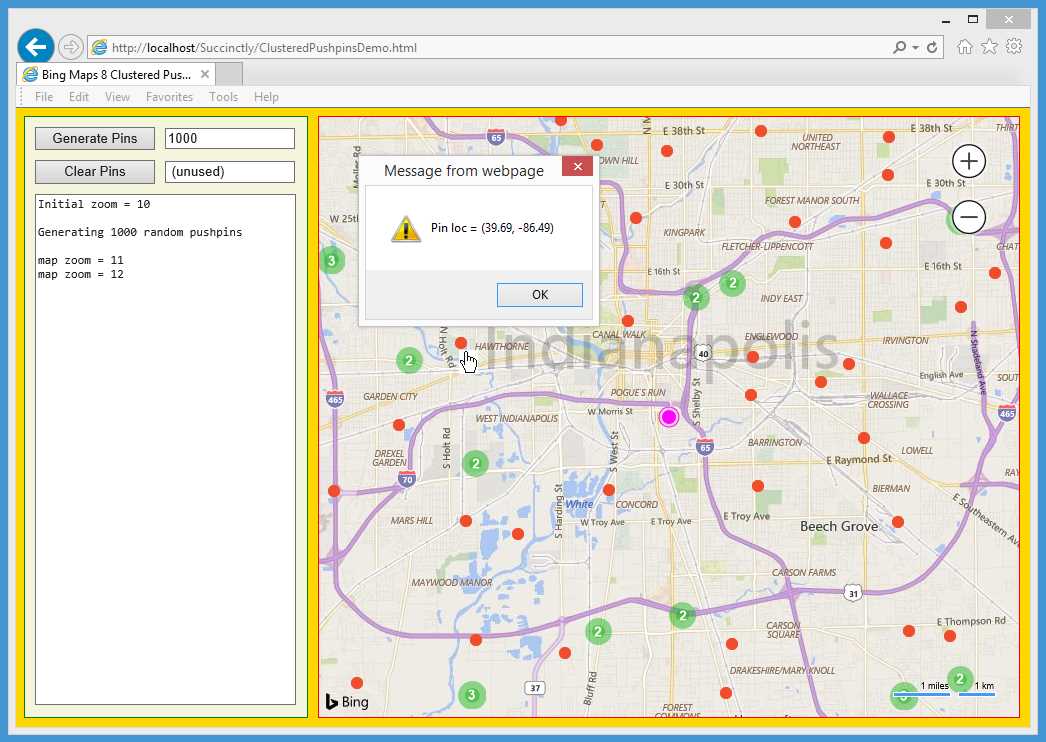Click the page URL in the address bar

coord(264,47)
